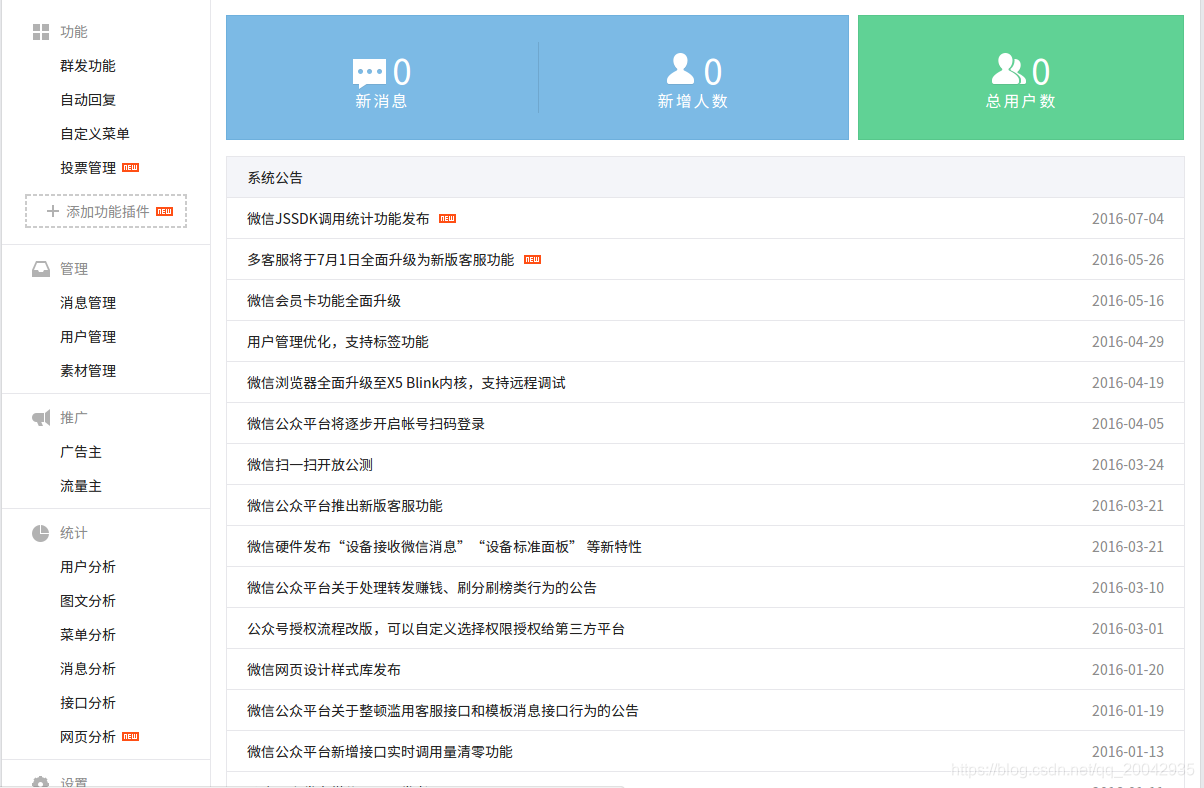Open the 总用户数 green tile
Screen dimensions: 1204x788
[1021, 78]
